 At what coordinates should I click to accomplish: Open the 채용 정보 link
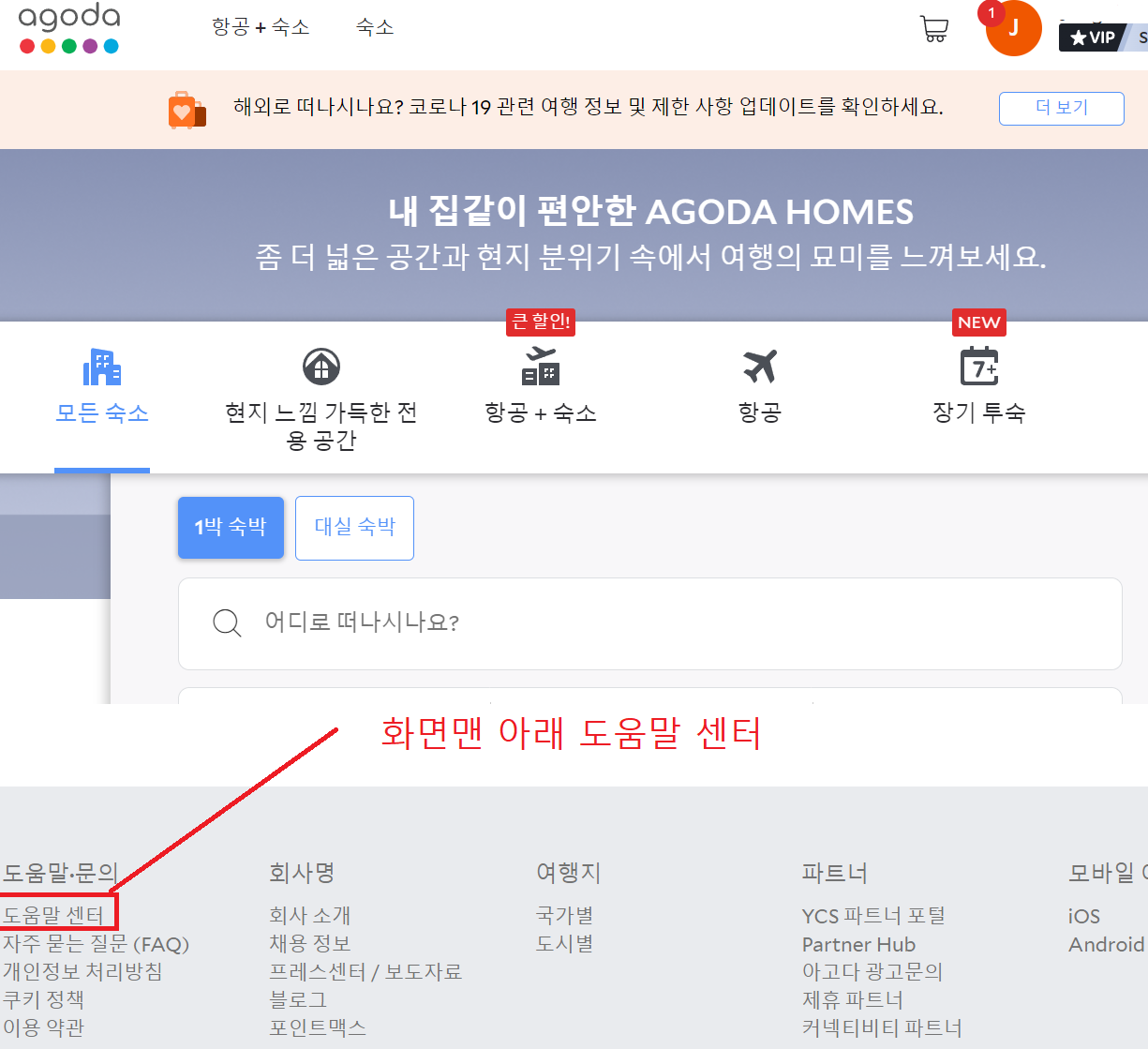click(310, 943)
